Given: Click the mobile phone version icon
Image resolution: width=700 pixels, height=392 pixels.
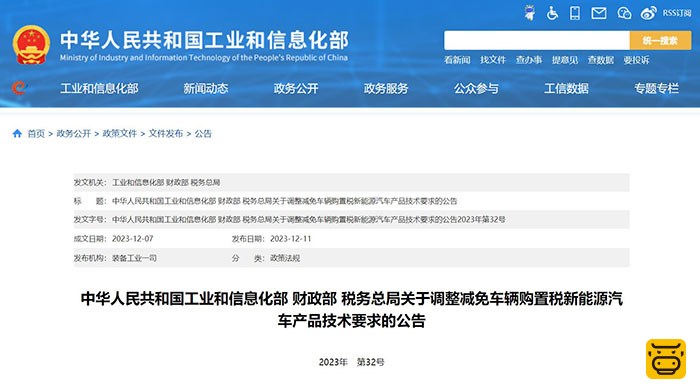Looking at the screenshot, I should coord(575,13).
